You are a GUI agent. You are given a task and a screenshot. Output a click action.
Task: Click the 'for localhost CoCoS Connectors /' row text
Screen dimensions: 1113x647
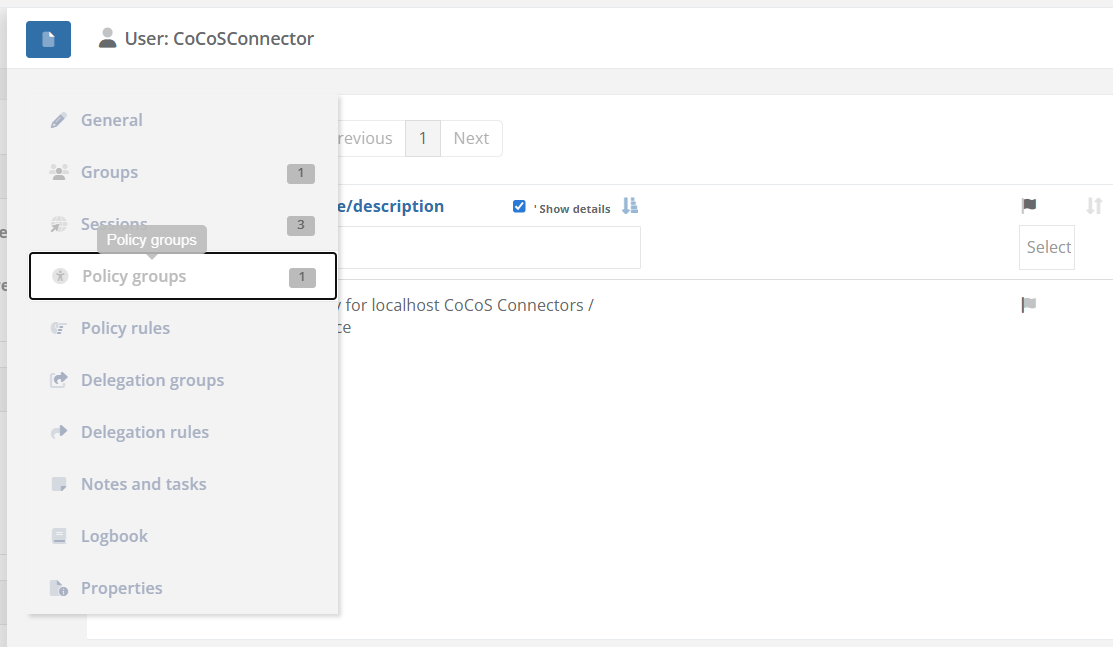tap(469, 305)
